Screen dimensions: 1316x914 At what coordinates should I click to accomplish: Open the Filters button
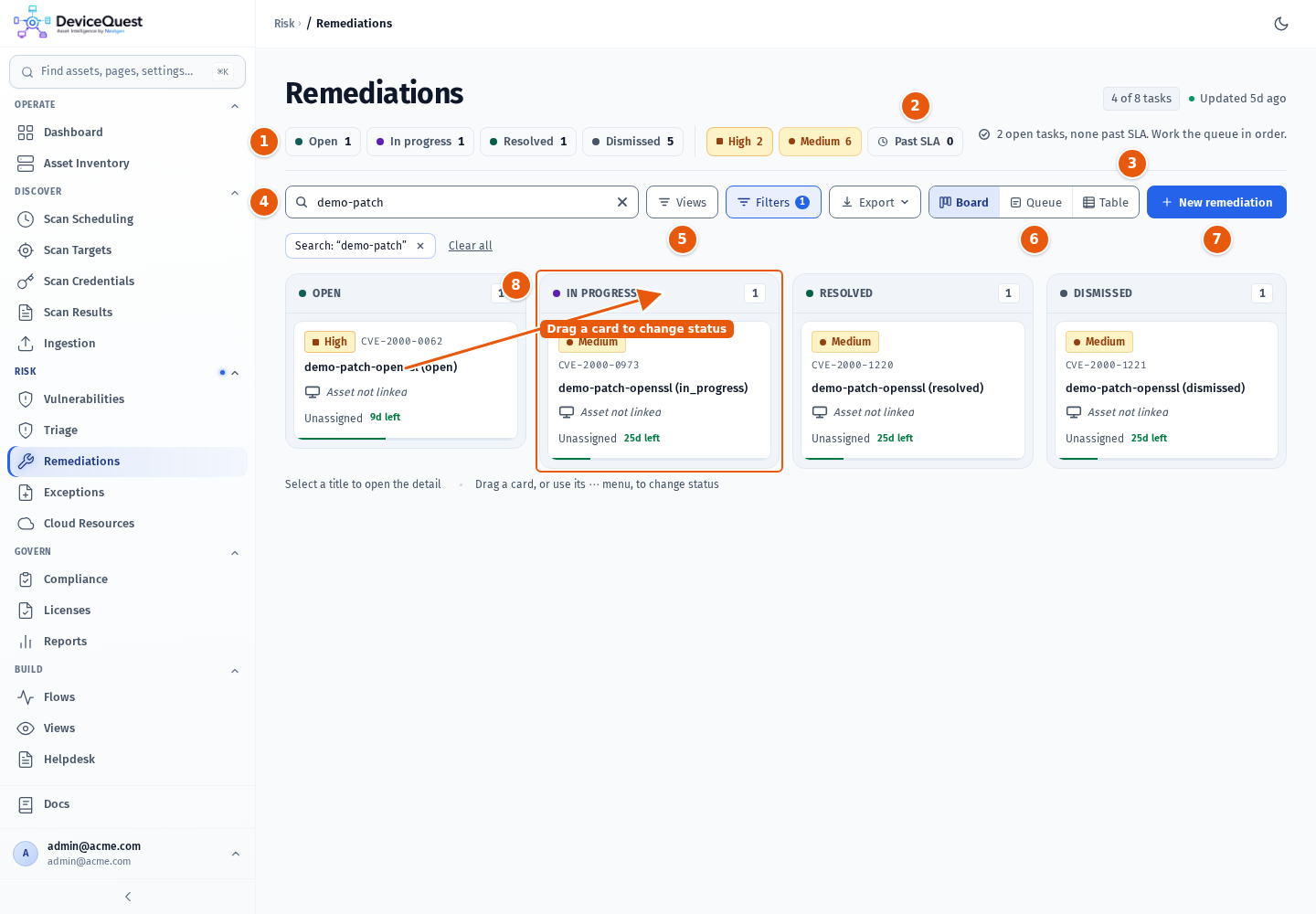tap(773, 202)
